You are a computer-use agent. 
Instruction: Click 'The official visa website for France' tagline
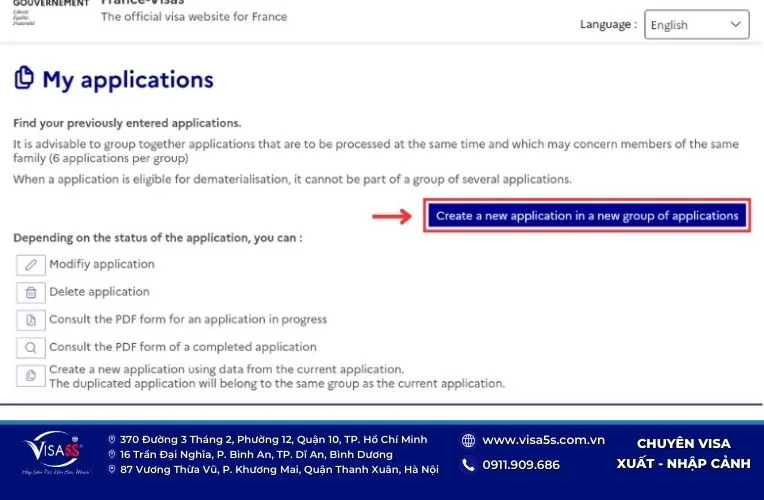(194, 17)
